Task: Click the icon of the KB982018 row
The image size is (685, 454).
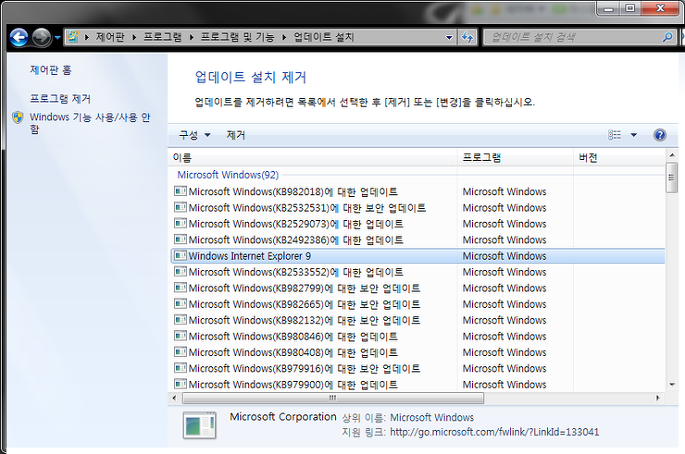Action: click(x=180, y=191)
